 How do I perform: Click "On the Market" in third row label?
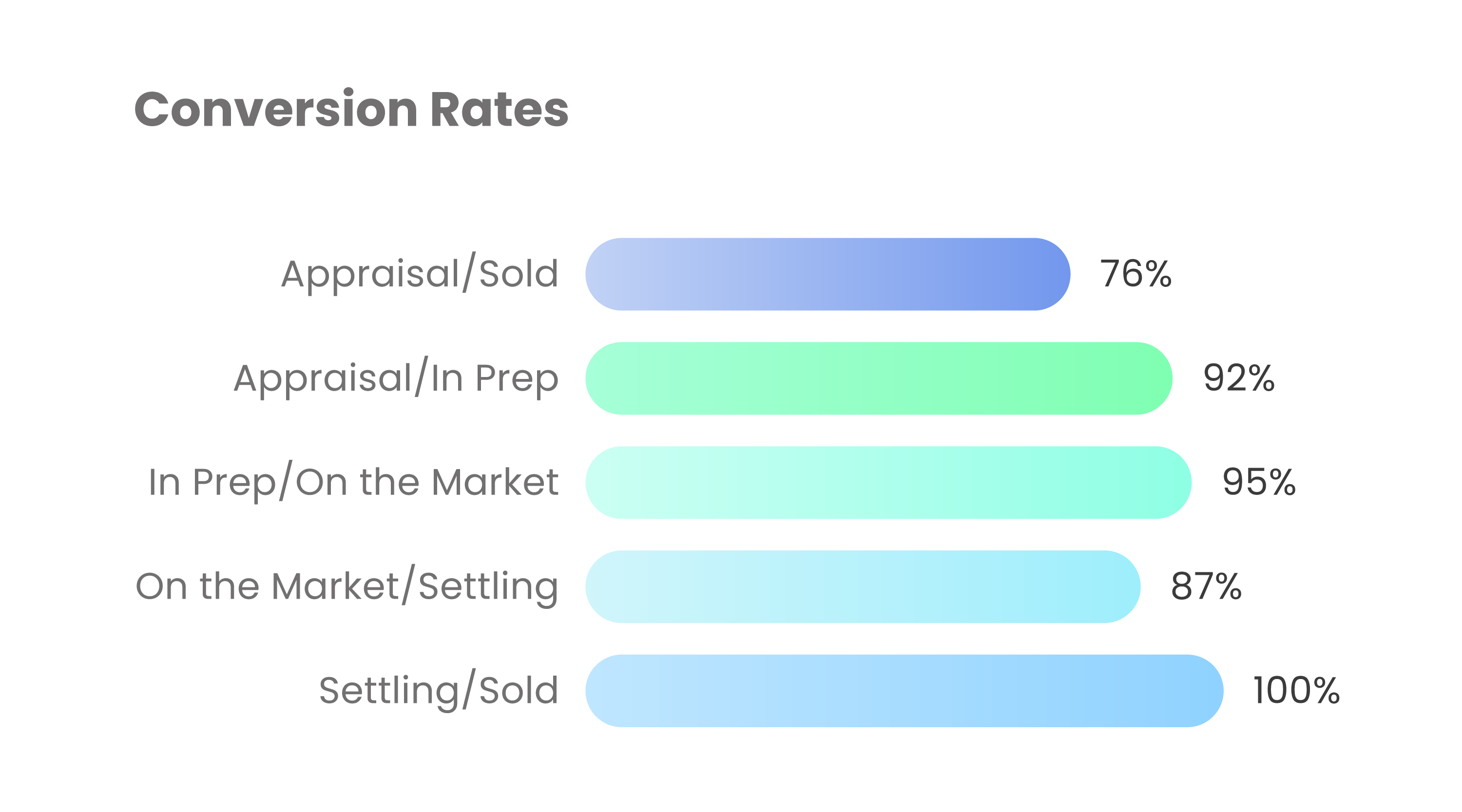(x=427, y=482)
